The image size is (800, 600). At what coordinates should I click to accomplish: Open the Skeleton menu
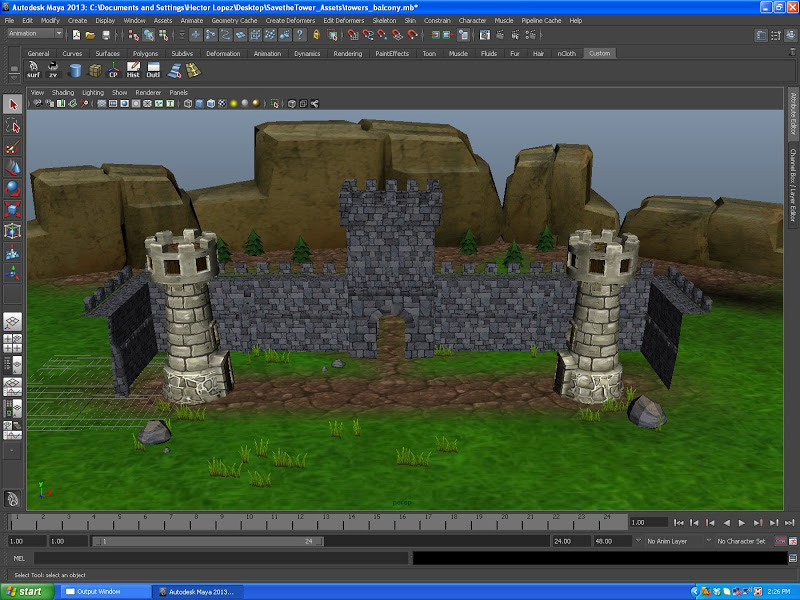(x=384, y=20)
